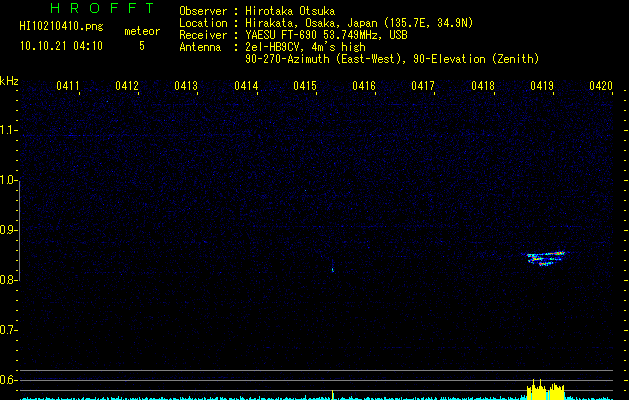
Task: Click the large meteor echo near 0419
Action: coord(545,259)
